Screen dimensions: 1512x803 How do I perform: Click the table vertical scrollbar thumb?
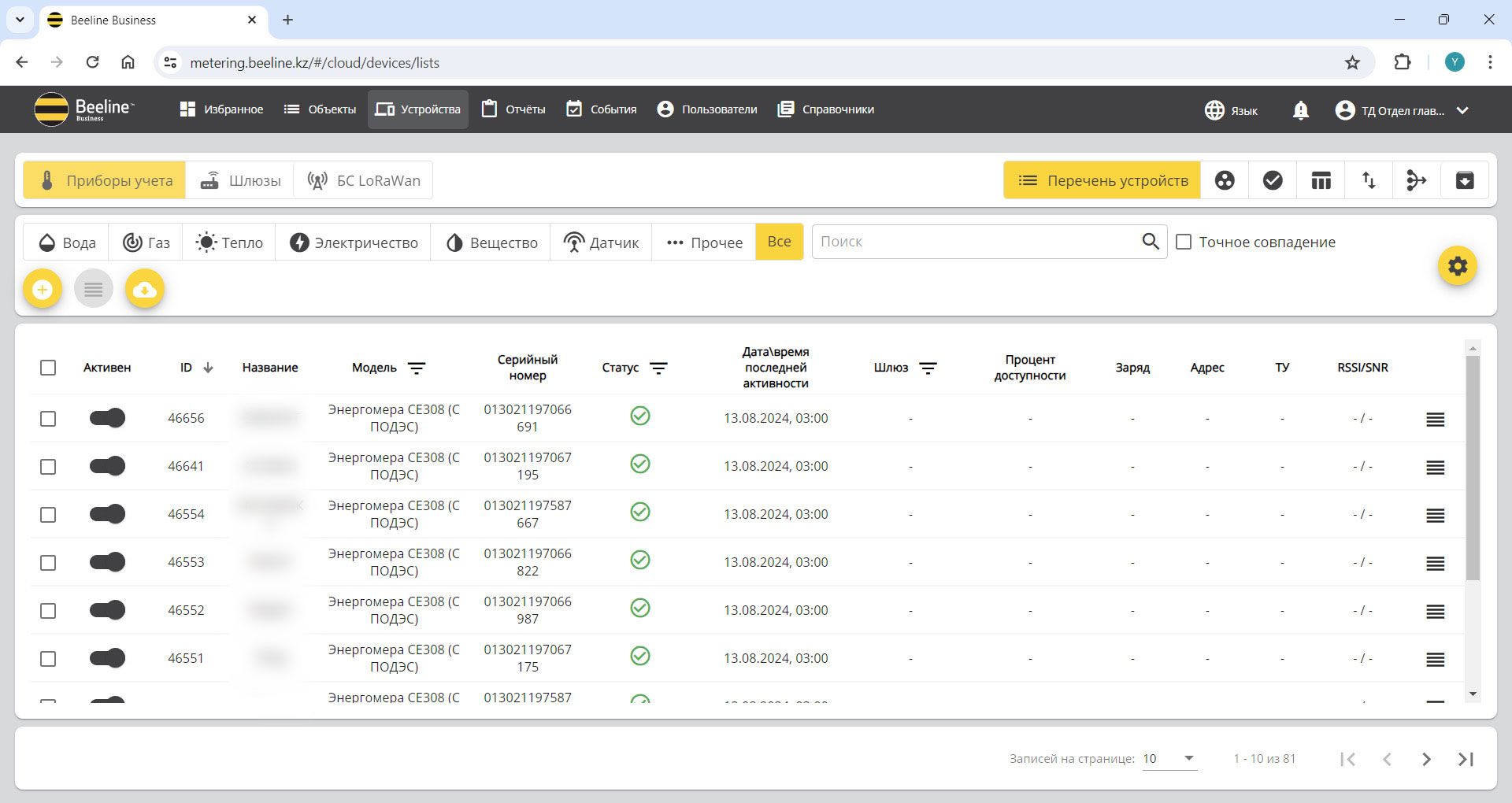(x=1473, y=468)
